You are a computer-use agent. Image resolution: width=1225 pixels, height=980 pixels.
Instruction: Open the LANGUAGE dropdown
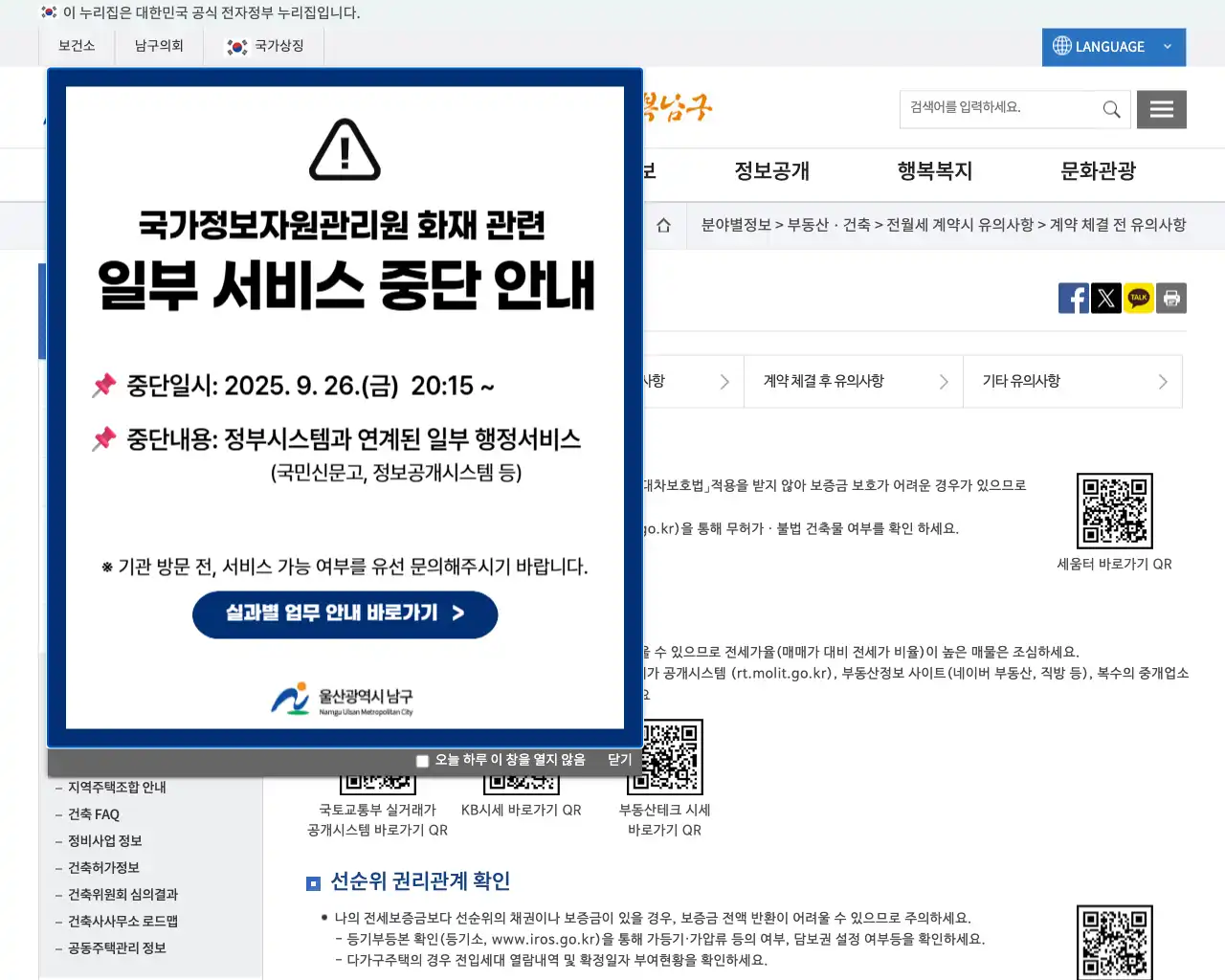(1113, 47)
